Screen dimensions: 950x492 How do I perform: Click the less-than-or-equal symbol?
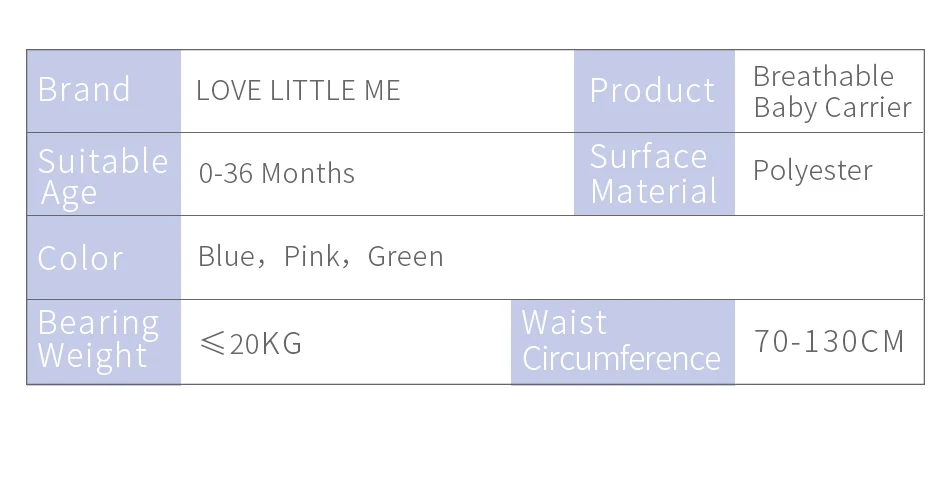click(212, 344)
